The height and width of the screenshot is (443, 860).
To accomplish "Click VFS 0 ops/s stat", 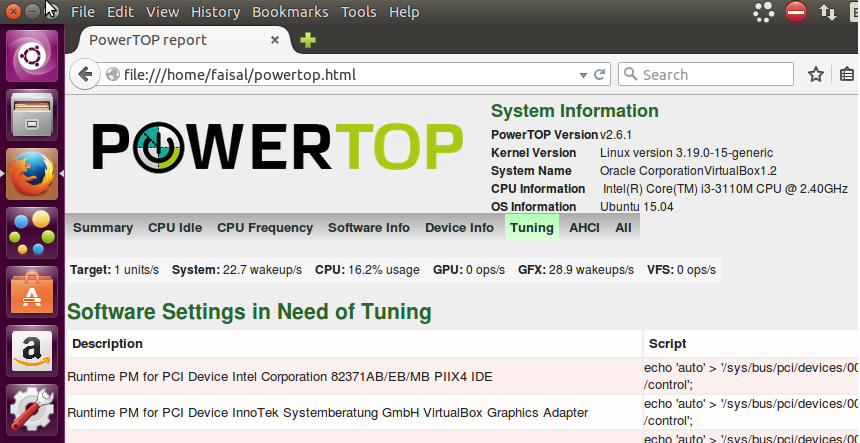I will click(682, 270).
